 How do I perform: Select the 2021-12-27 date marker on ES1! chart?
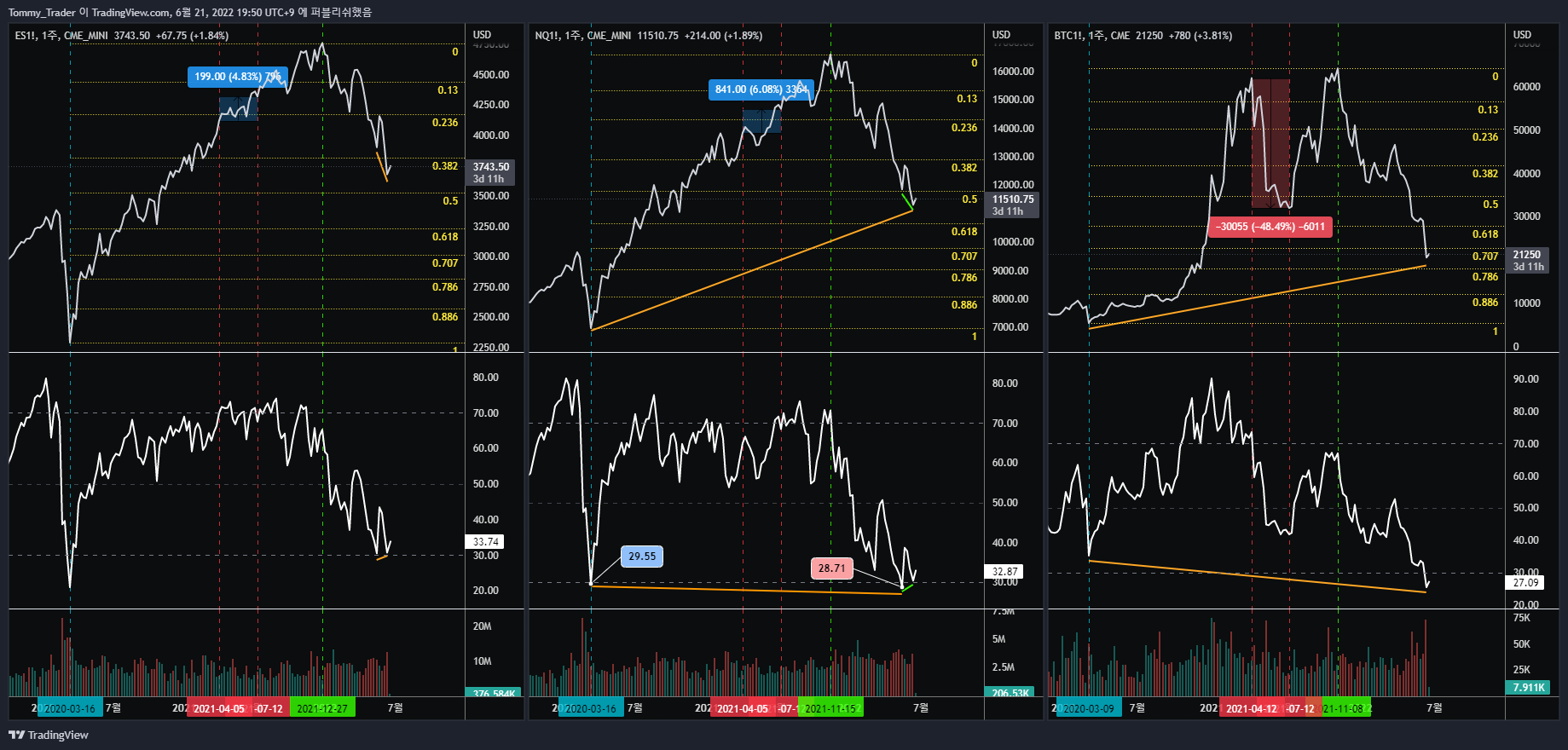(322, 708)
